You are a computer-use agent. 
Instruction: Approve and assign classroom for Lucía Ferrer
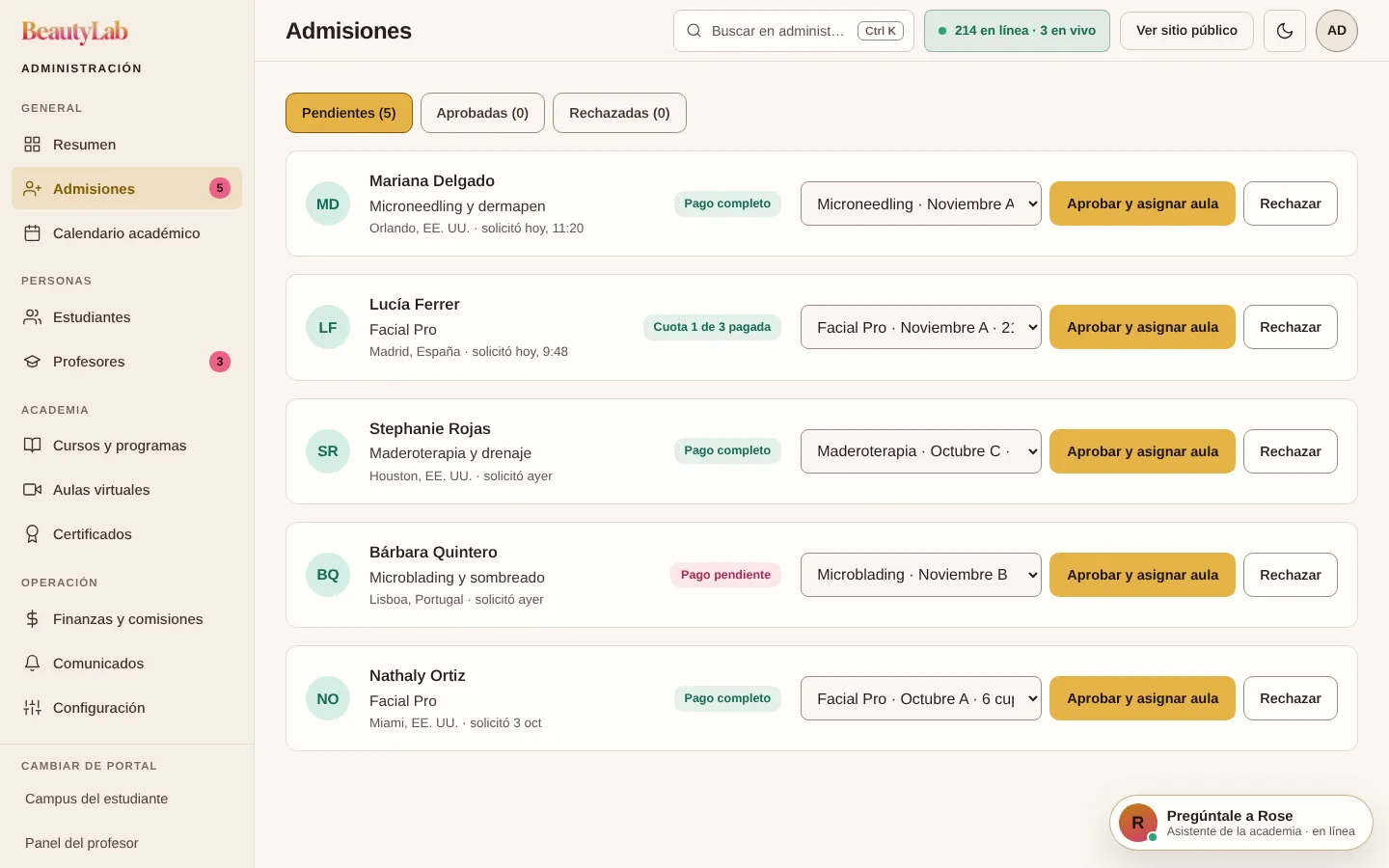[1142, 327]
